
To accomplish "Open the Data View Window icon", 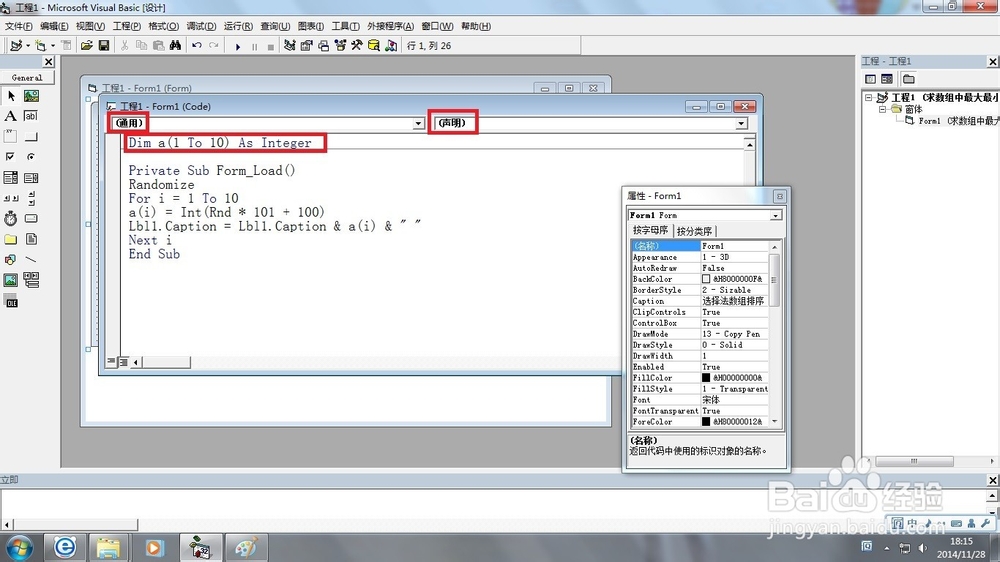I will coord(374,45).
